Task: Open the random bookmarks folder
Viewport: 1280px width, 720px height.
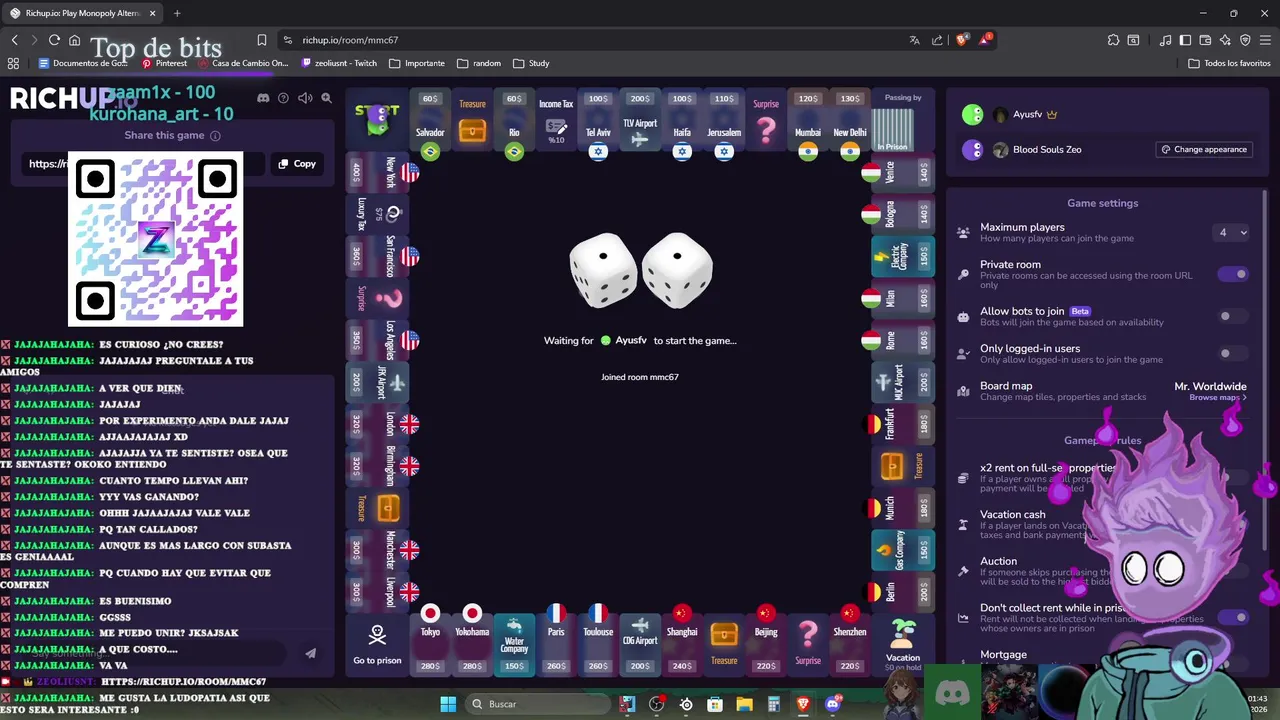Action: click(479, 63)
